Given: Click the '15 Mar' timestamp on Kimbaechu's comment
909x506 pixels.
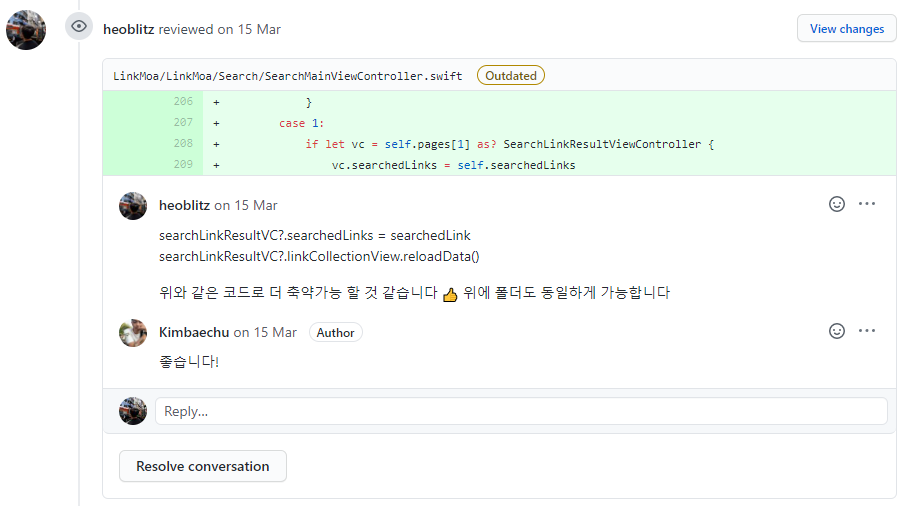Looking at the screenshot, I should pyautogui.click(x=275, y=332).
